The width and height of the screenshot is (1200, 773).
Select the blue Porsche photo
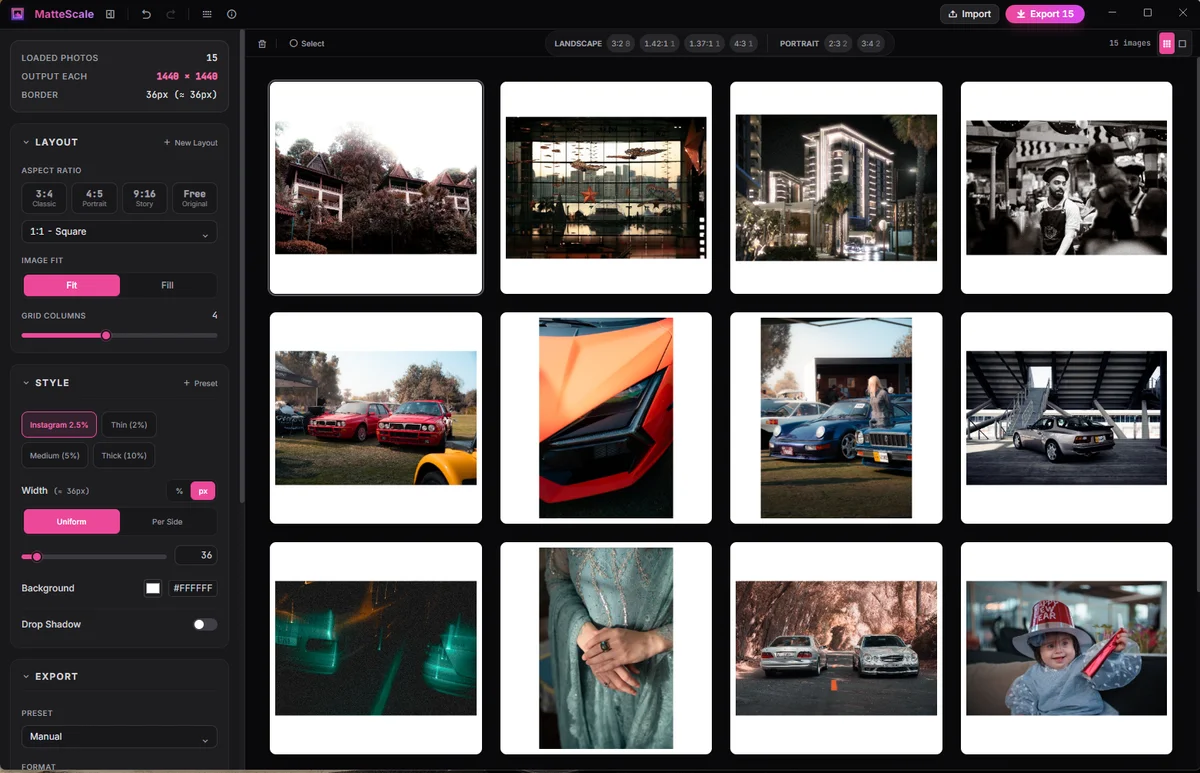[836, 418]
